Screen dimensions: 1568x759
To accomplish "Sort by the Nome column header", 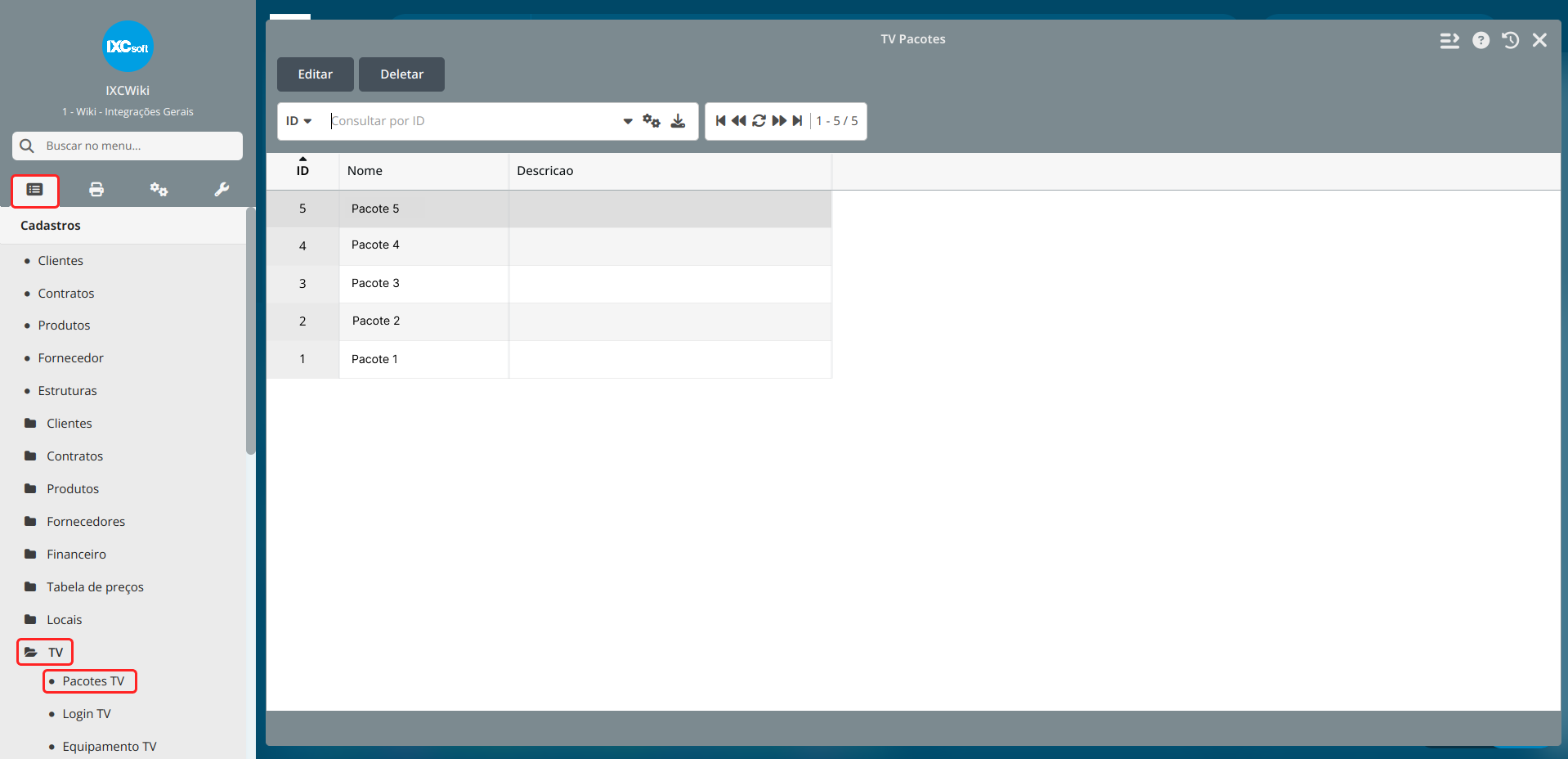I will (x=423, y=171).
